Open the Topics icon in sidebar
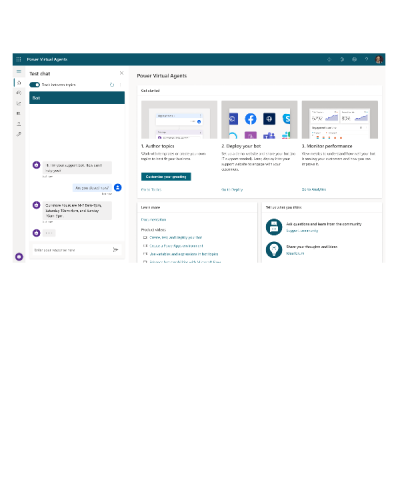Image resolution: width=400 pixels, height=500 pixels. click(19, 93)
